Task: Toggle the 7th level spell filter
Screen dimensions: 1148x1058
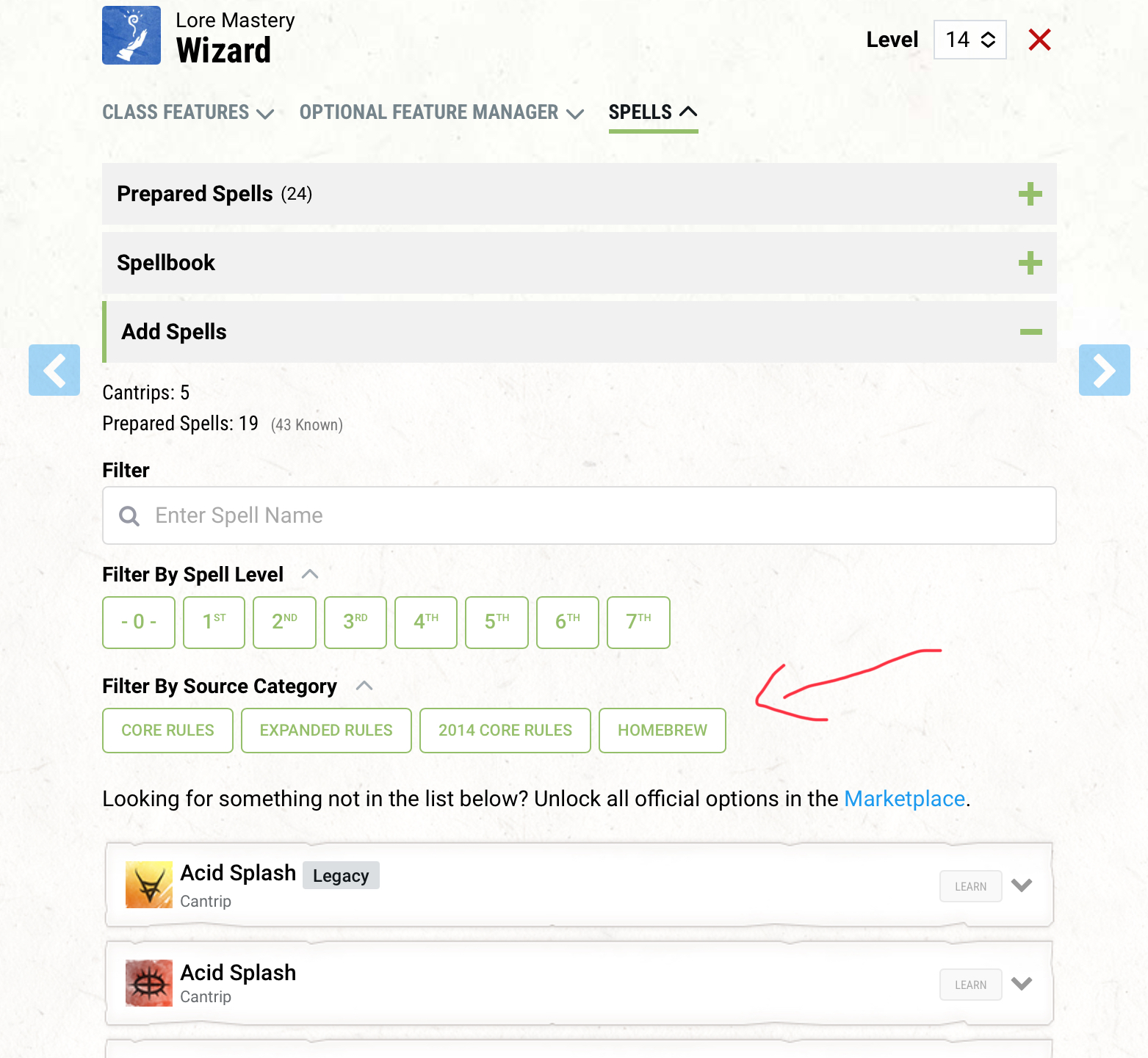Action: [x=638, y=623]
